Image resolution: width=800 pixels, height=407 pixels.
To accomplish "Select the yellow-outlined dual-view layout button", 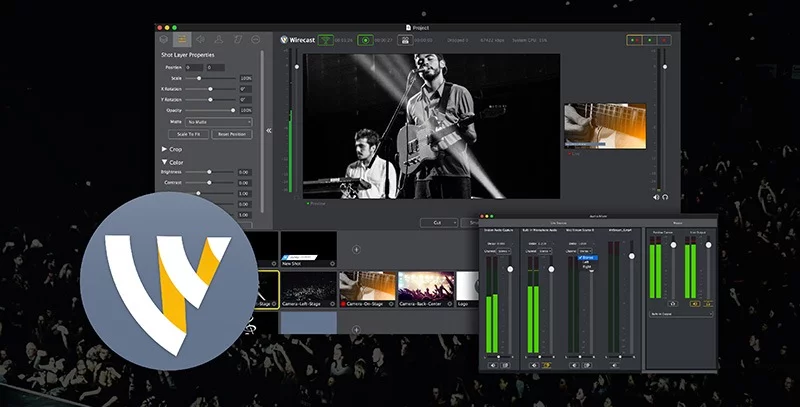I will click(x=635, y=40).
